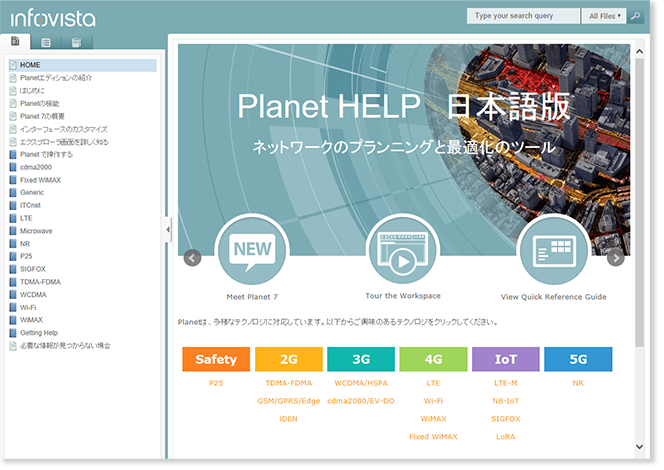Open the はじめに topic
Screen dimensions: 664x470
(32, 91)
